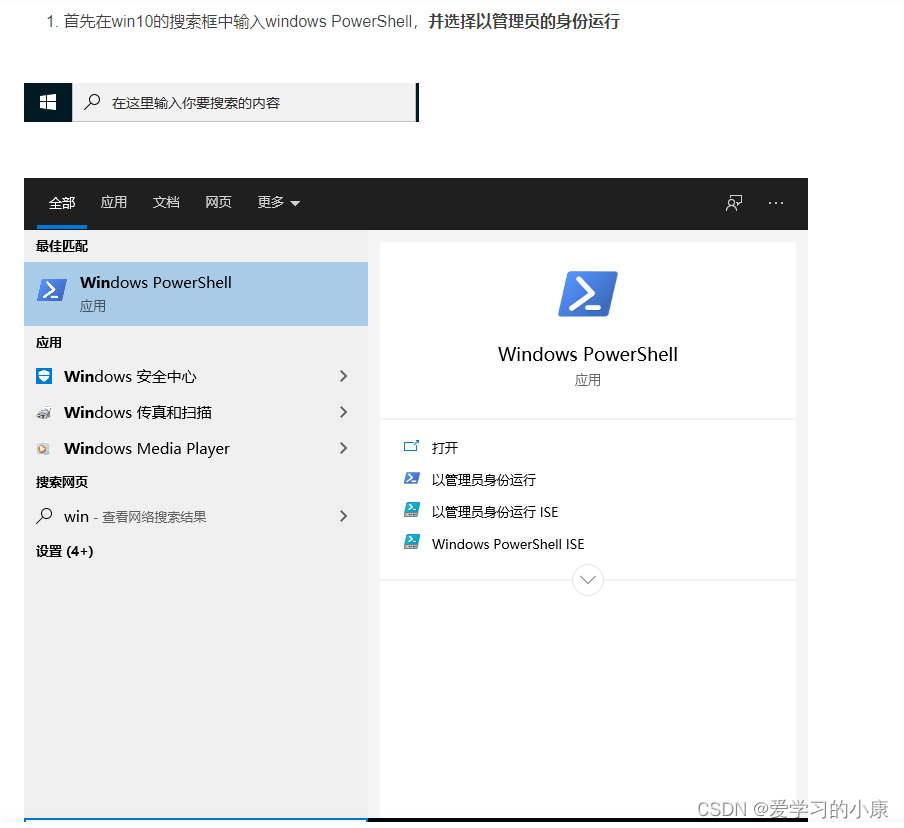Click the Windows 传真和扫描 icon

pos(44,413)
